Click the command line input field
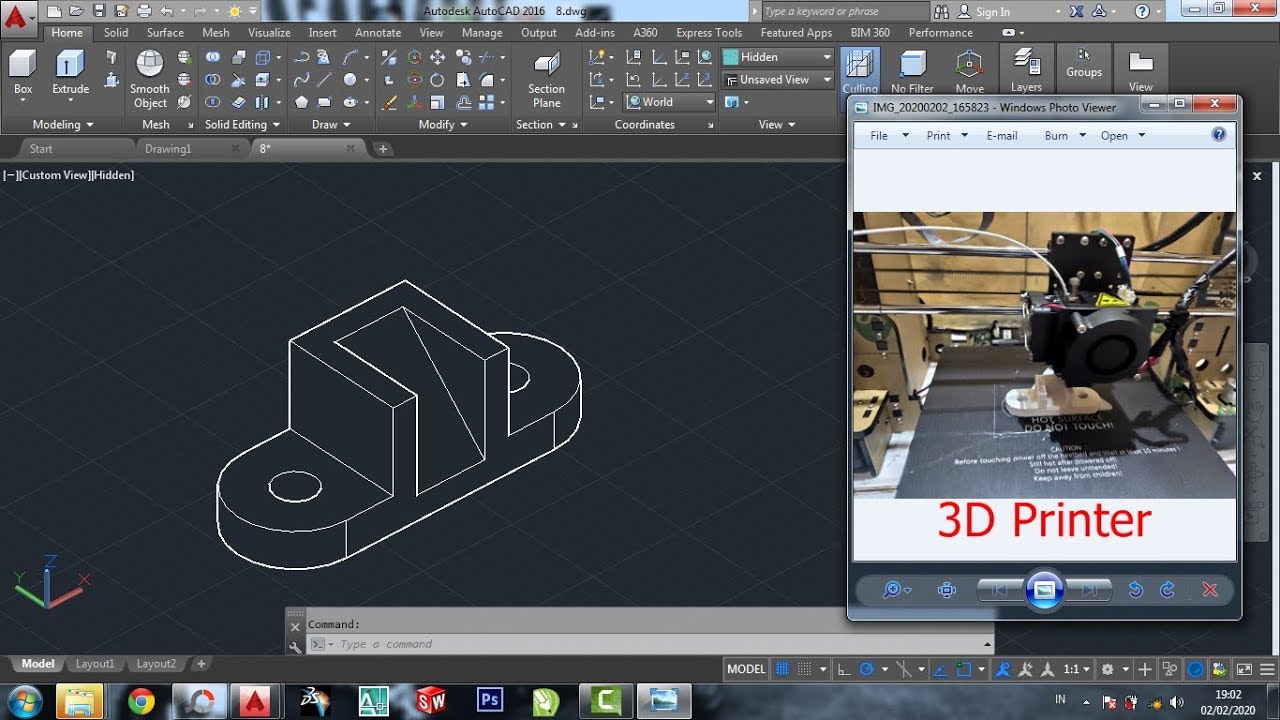Screen dimensions: 1280x720 pos(650,644)
